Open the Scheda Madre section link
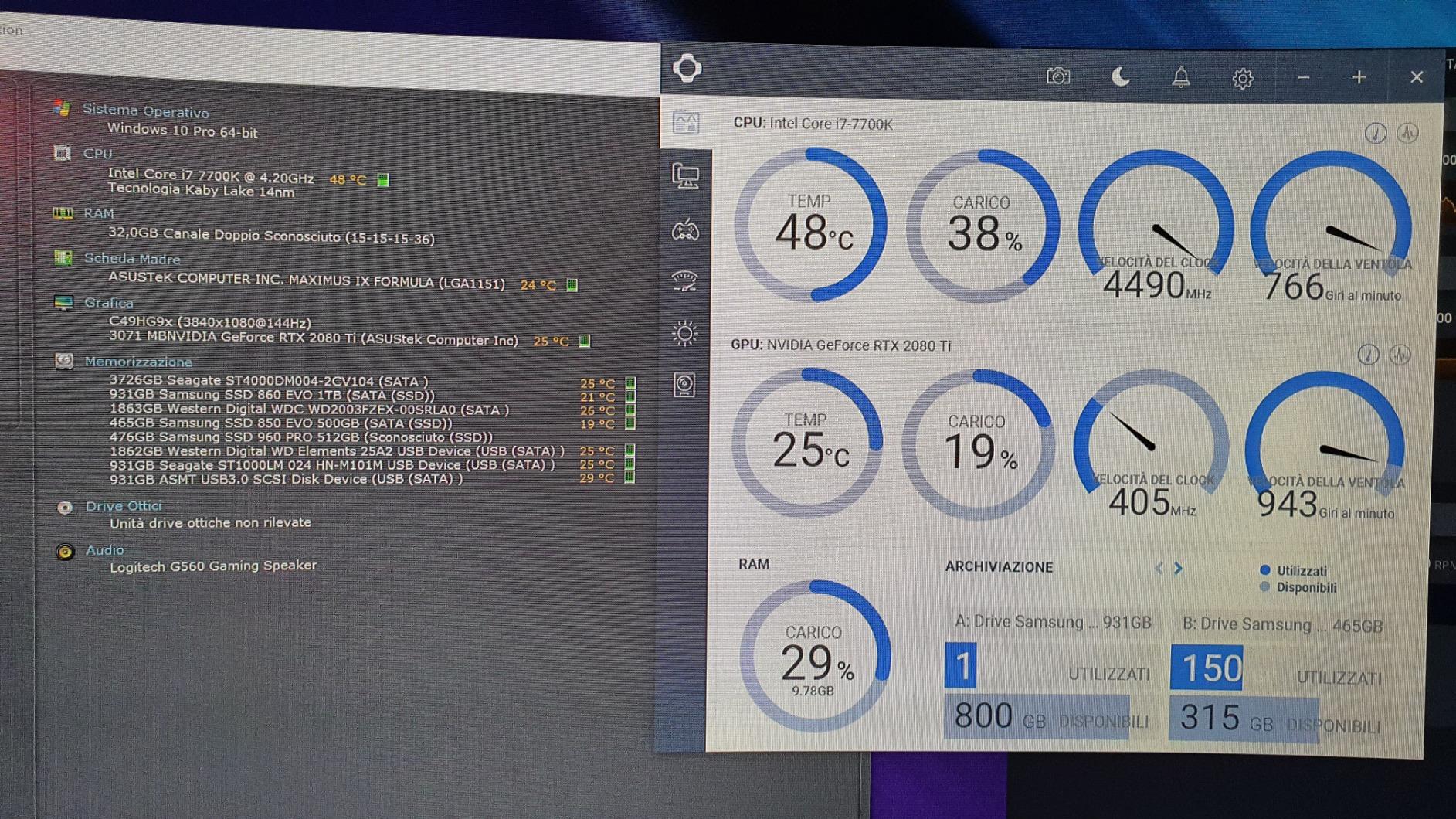 132,259
